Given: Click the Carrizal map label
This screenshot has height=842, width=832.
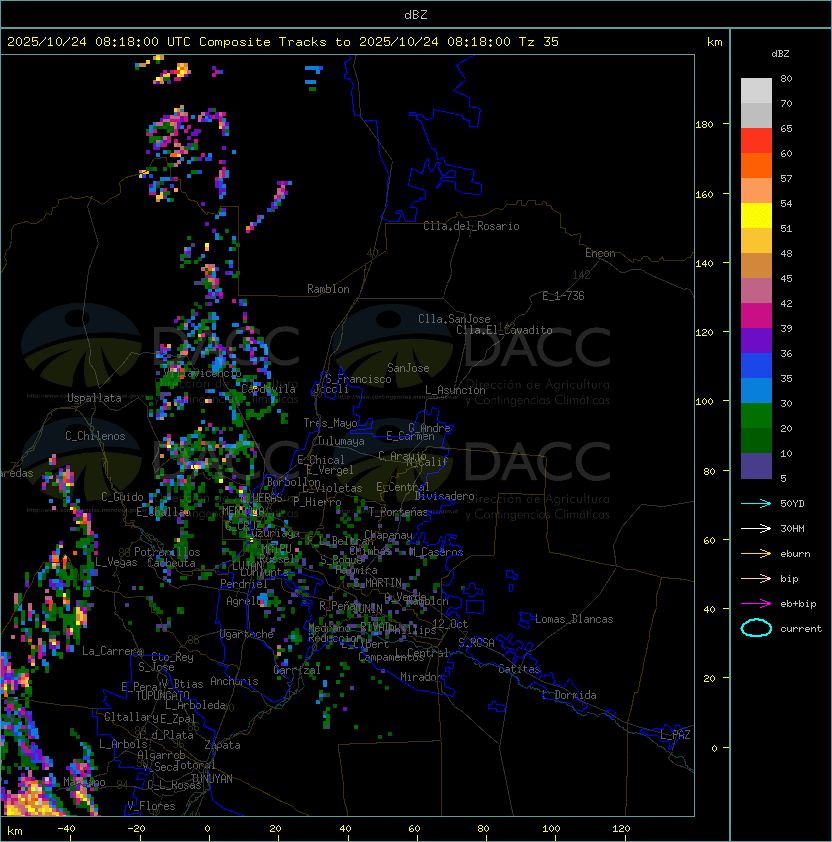Looking at the screenshot, I should [x=297, y=670].
